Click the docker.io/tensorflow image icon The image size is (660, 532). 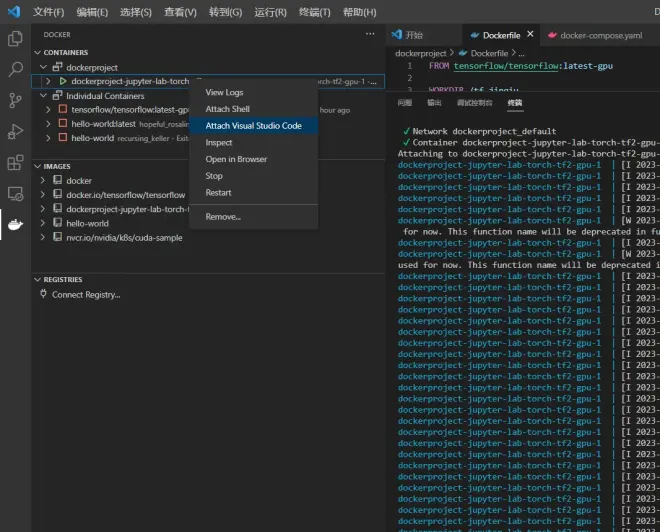(58, 194)
